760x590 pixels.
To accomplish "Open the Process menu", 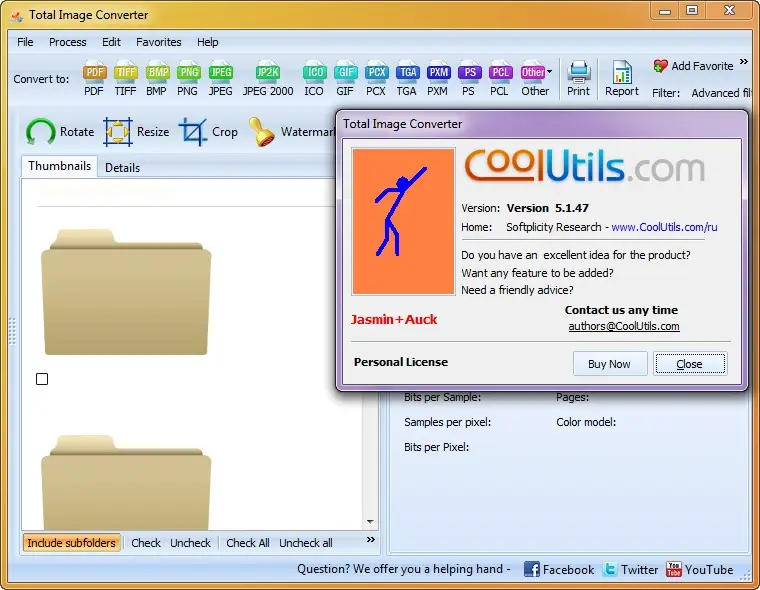I will 67,42.
